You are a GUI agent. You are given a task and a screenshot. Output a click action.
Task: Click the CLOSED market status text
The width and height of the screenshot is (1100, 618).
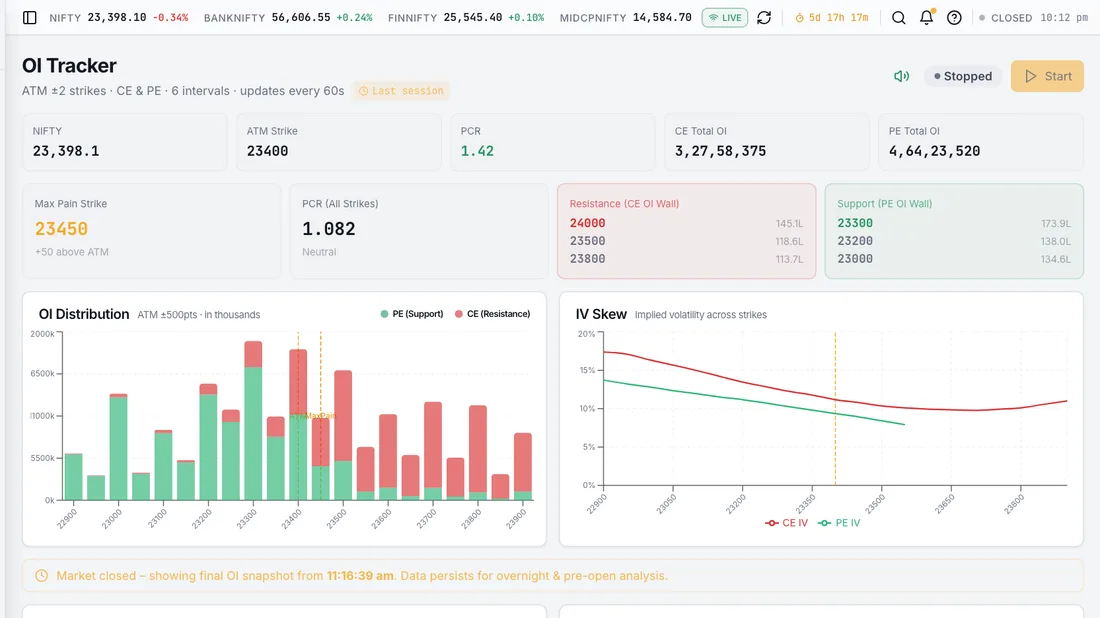tap(1011, 18)
